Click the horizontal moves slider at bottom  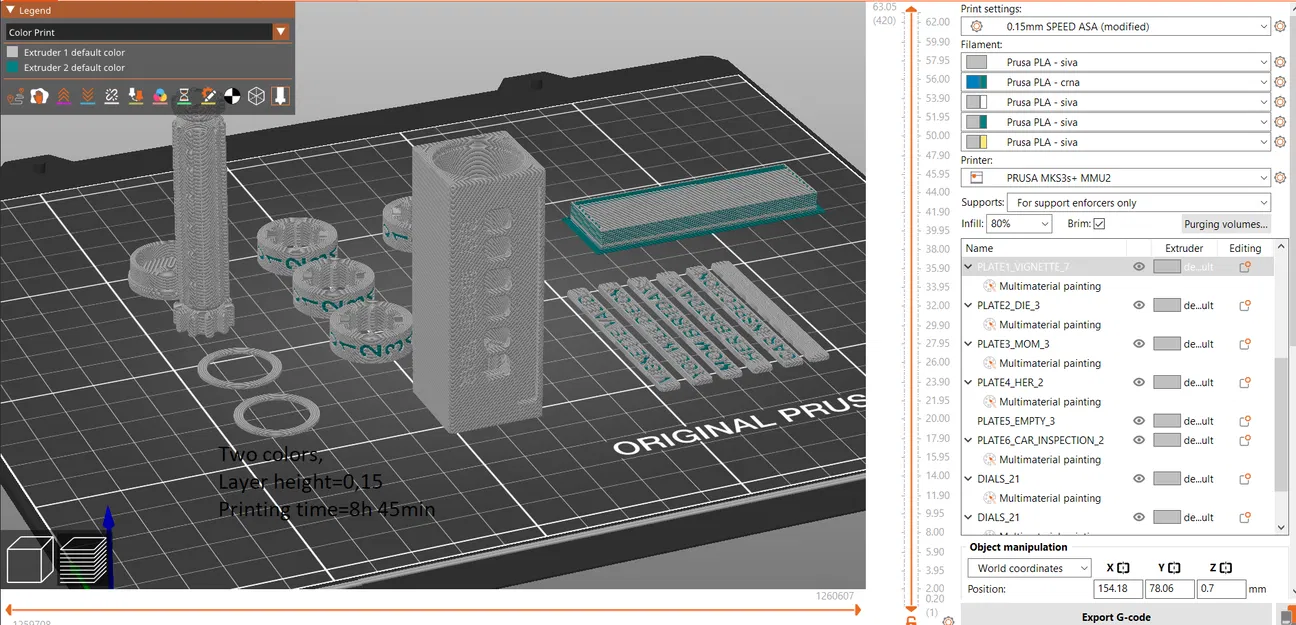point(432,608)
